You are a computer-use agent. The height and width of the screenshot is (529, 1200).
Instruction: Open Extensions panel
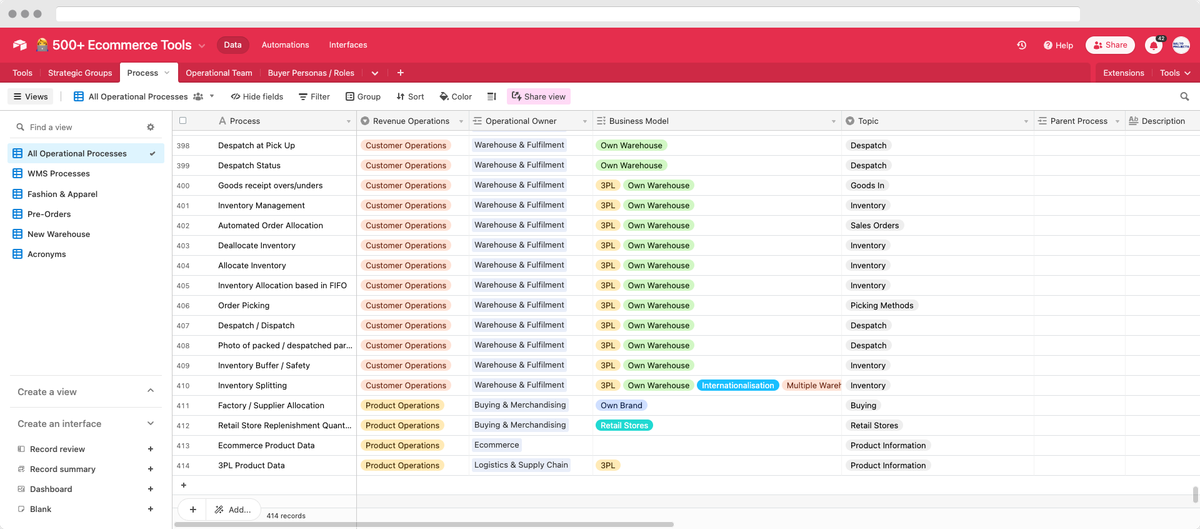click(1123, 73)
